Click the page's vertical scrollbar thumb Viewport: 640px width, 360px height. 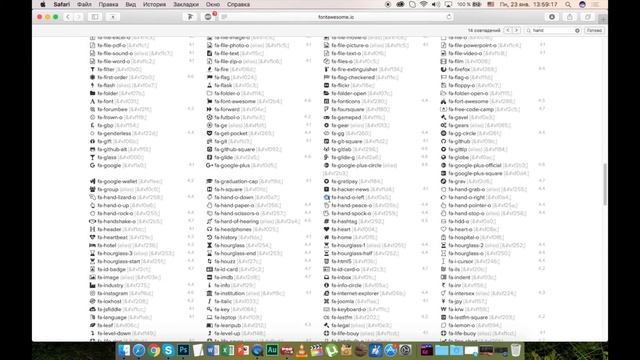pos(605,184)
